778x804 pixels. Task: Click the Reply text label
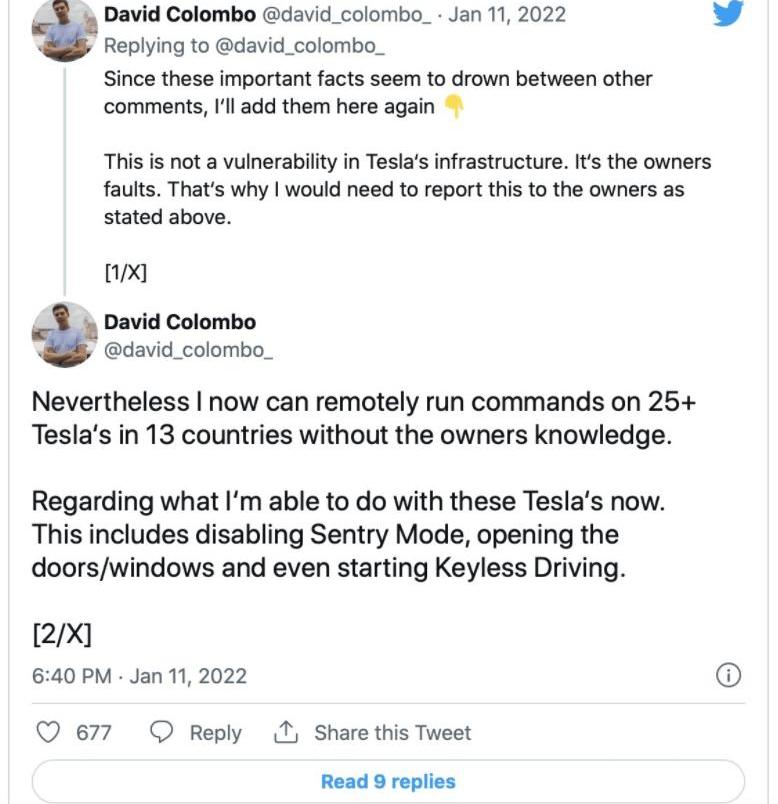(216, 733)
